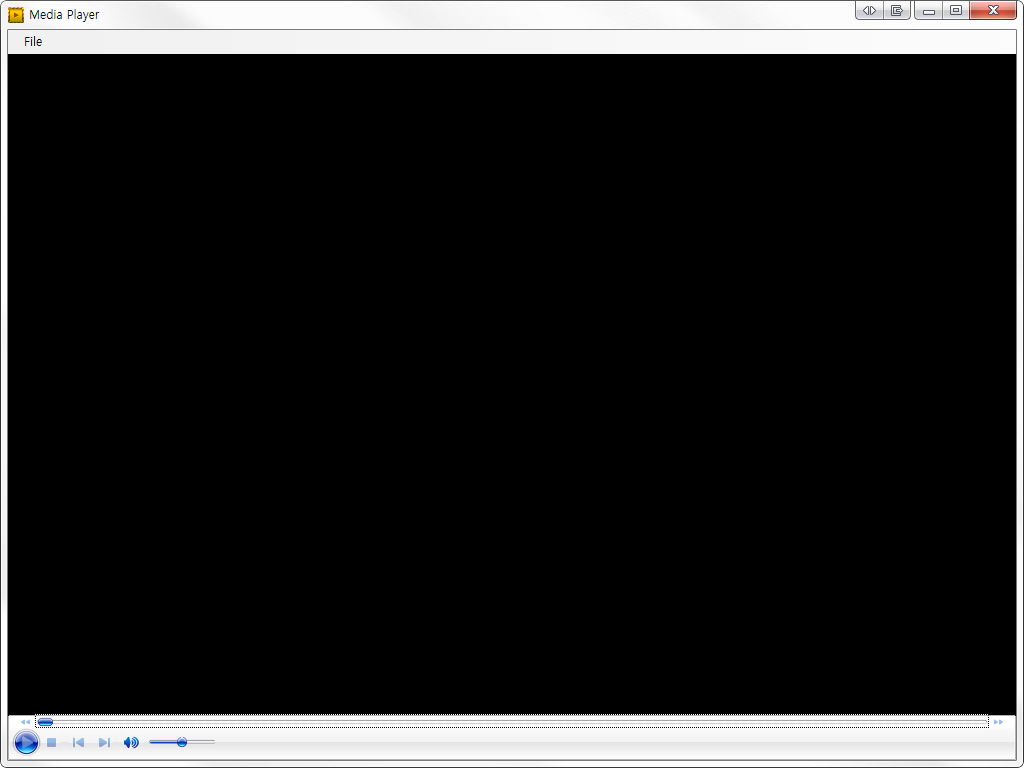The image size is (1024, 768).
Task: Click the title bar button with the document-arrow icon
Action: tap(897, 10)
